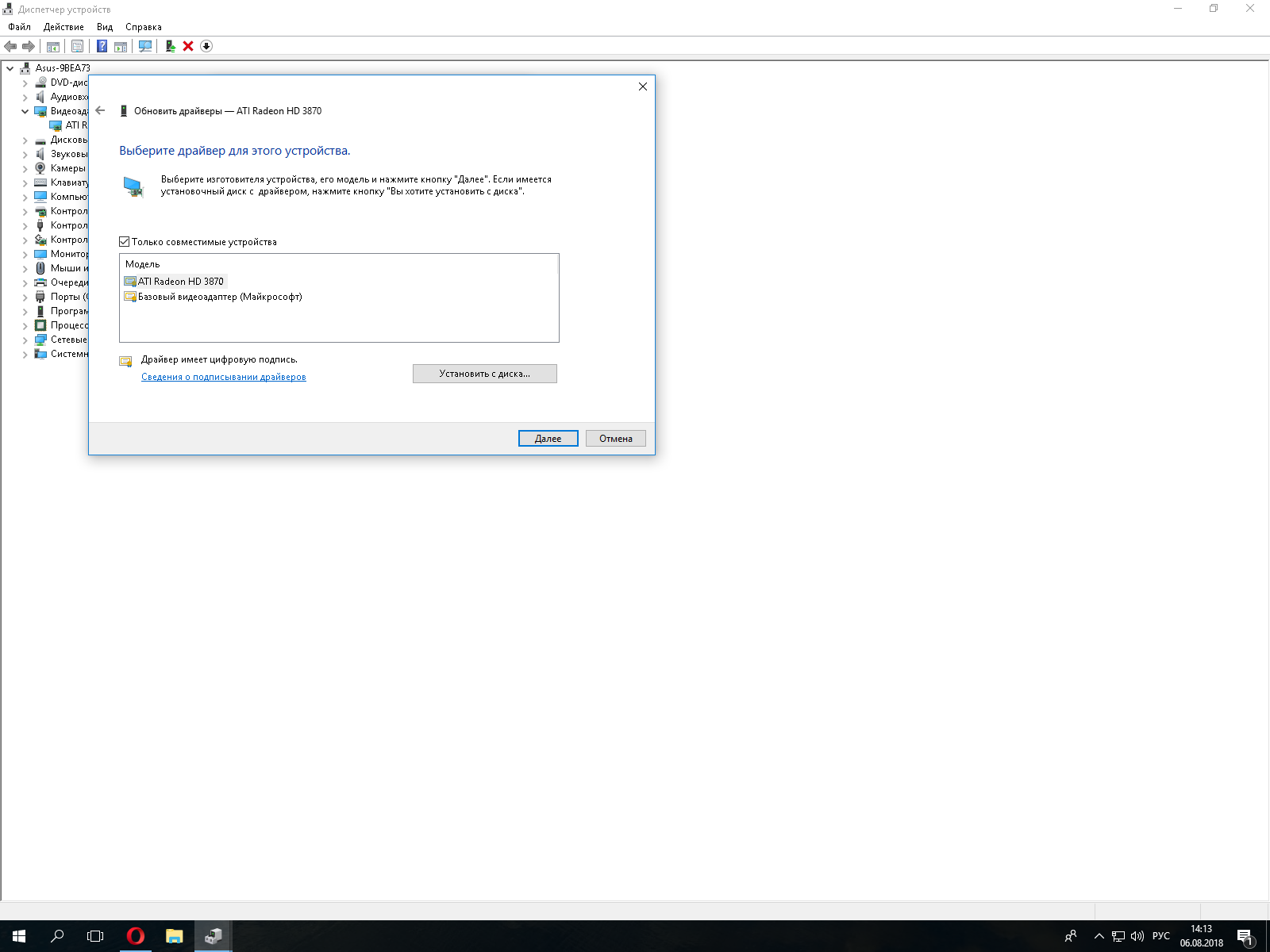
Task: Click the Back arrow in Device Manager toolbar
Action: pyautogui.click(x=10, y=46)
